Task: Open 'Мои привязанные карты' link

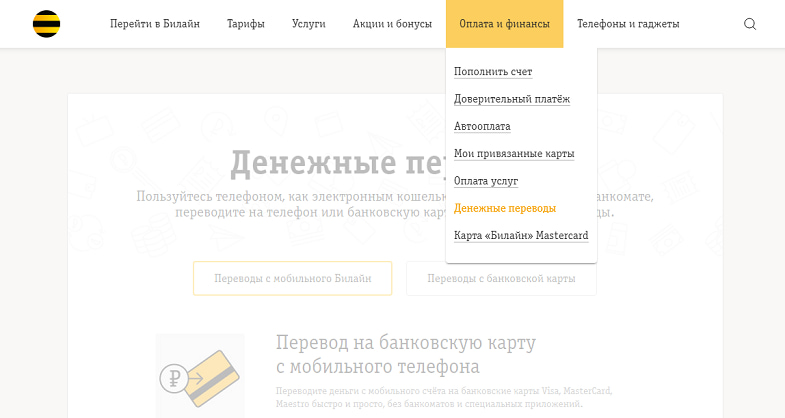Action: pos(514,153)
